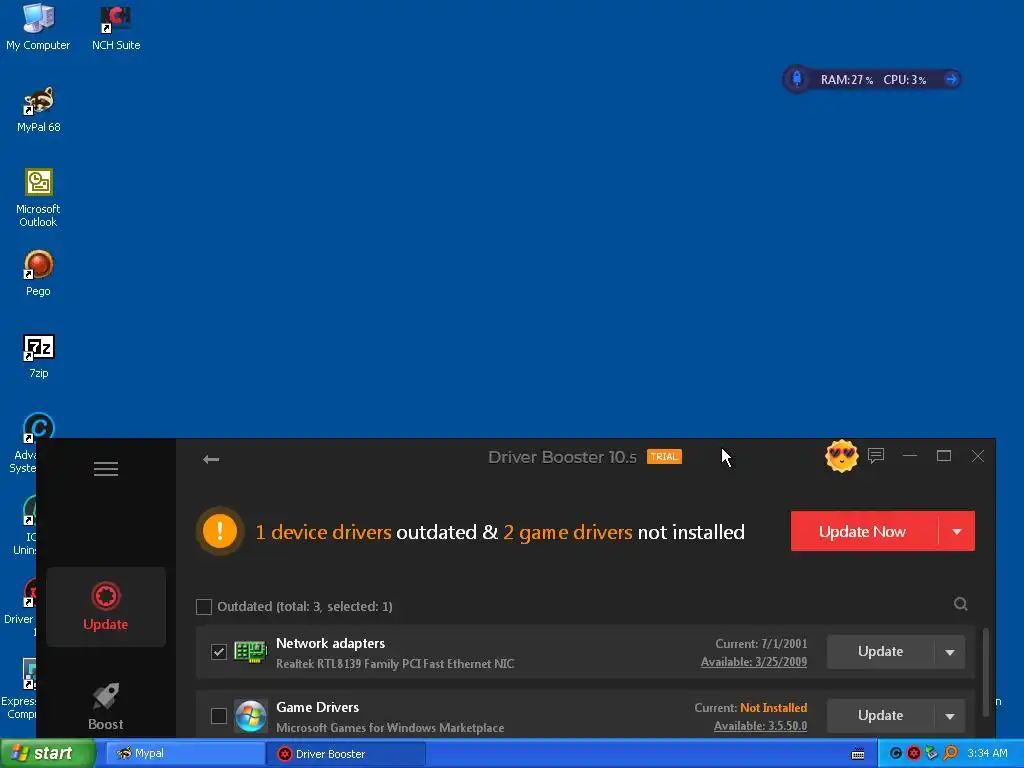Toggle the Outdated select-all checkbox
Screen dimensions: 1024x768
204,607
